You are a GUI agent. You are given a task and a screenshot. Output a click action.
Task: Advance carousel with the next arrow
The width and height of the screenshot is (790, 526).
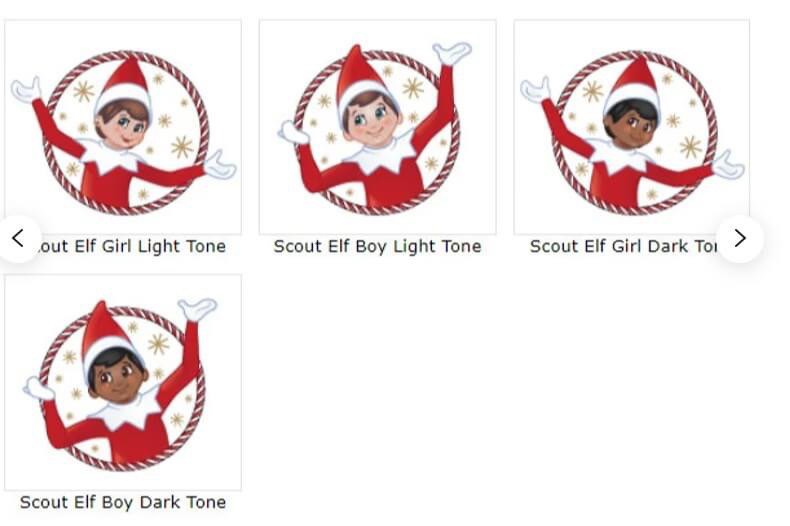(740, 238)
